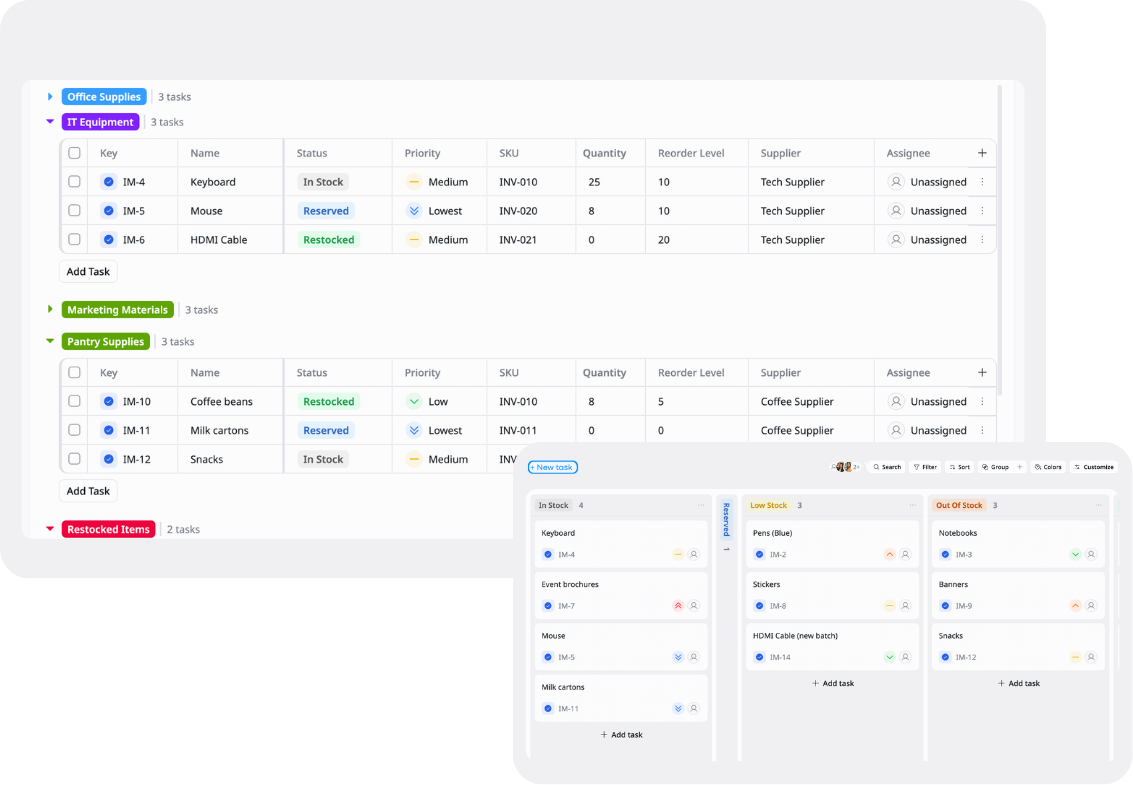
Task: Check the IM-10 Coffee beans row checkbox
Action: click(x=74, y=401)
